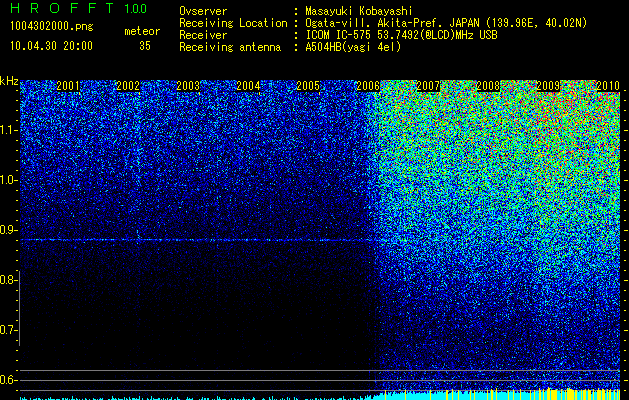
Task: Click the 0.6 kHz axis label
Action: coord(7,380)
